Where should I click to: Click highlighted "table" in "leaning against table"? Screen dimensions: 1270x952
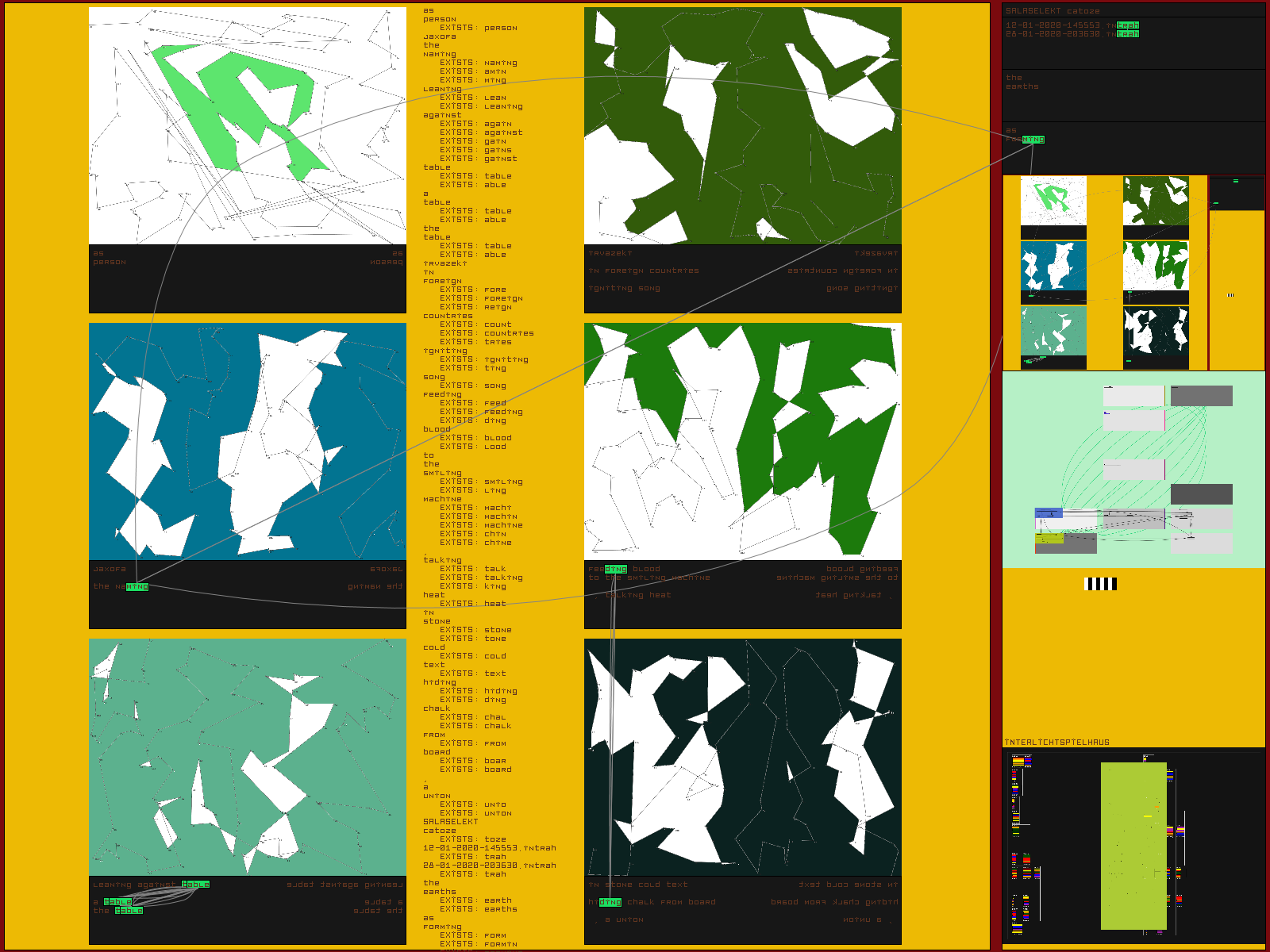coord(195,885)
